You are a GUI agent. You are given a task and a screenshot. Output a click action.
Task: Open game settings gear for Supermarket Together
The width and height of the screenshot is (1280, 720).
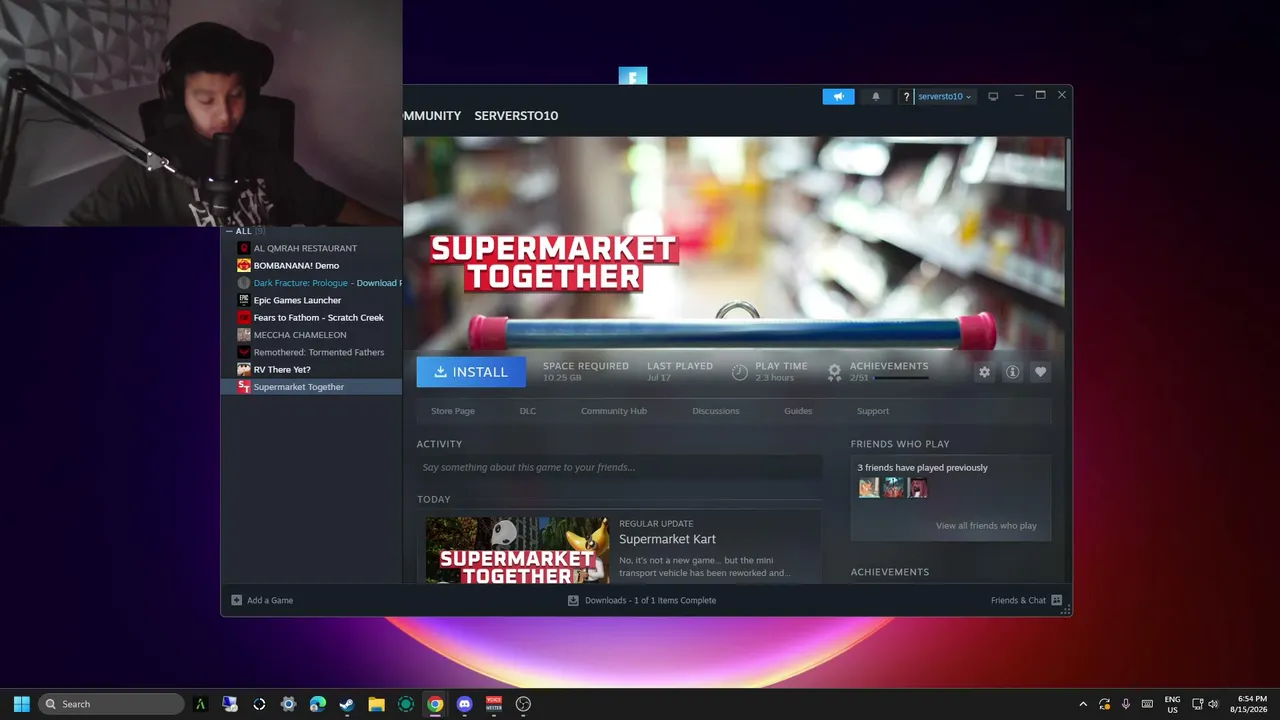point(985,372)
